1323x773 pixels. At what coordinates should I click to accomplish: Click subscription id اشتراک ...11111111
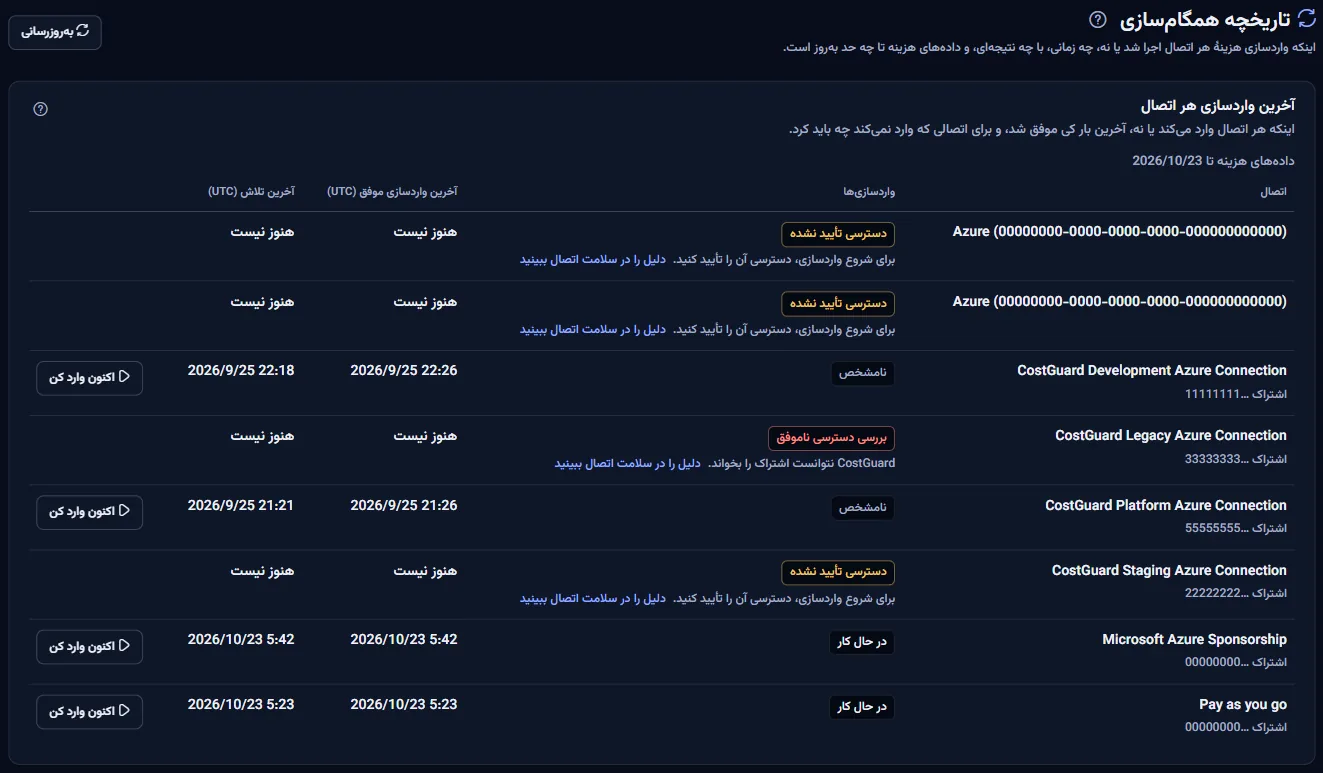tap(1235, 394)
